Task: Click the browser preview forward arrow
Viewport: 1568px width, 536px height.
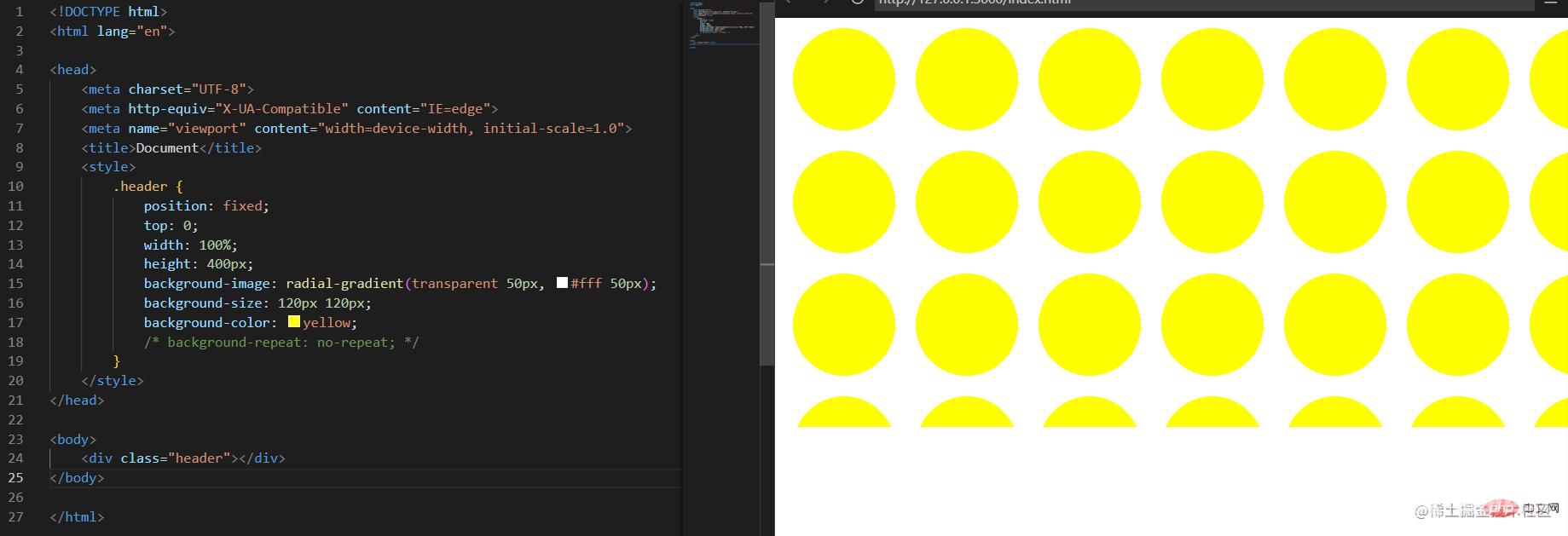Action: tap(824, 3)
